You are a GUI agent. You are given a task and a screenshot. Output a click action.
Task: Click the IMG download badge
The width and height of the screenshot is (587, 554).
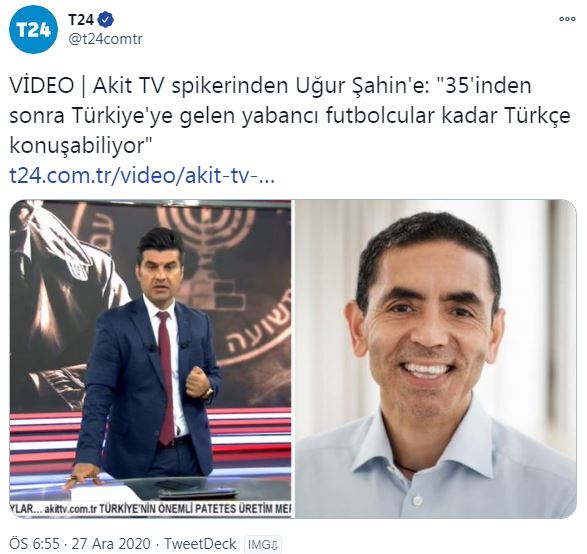pos(262,545)
